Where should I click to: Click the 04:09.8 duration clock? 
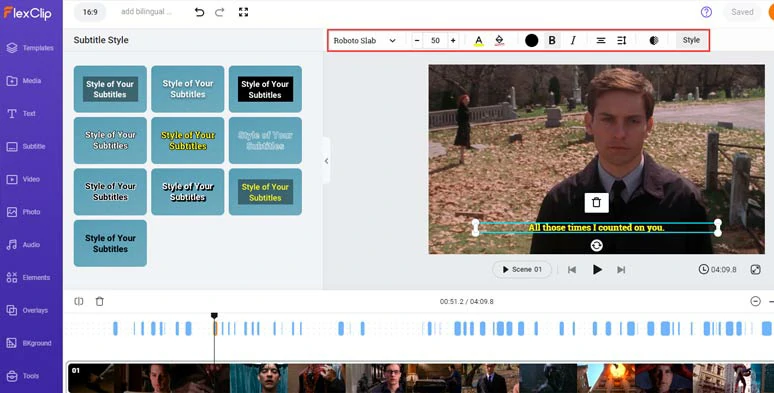(x=717, y=270)
